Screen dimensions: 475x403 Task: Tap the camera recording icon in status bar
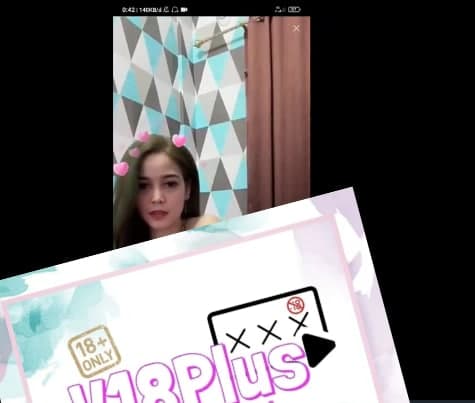(x=184, y=10)
